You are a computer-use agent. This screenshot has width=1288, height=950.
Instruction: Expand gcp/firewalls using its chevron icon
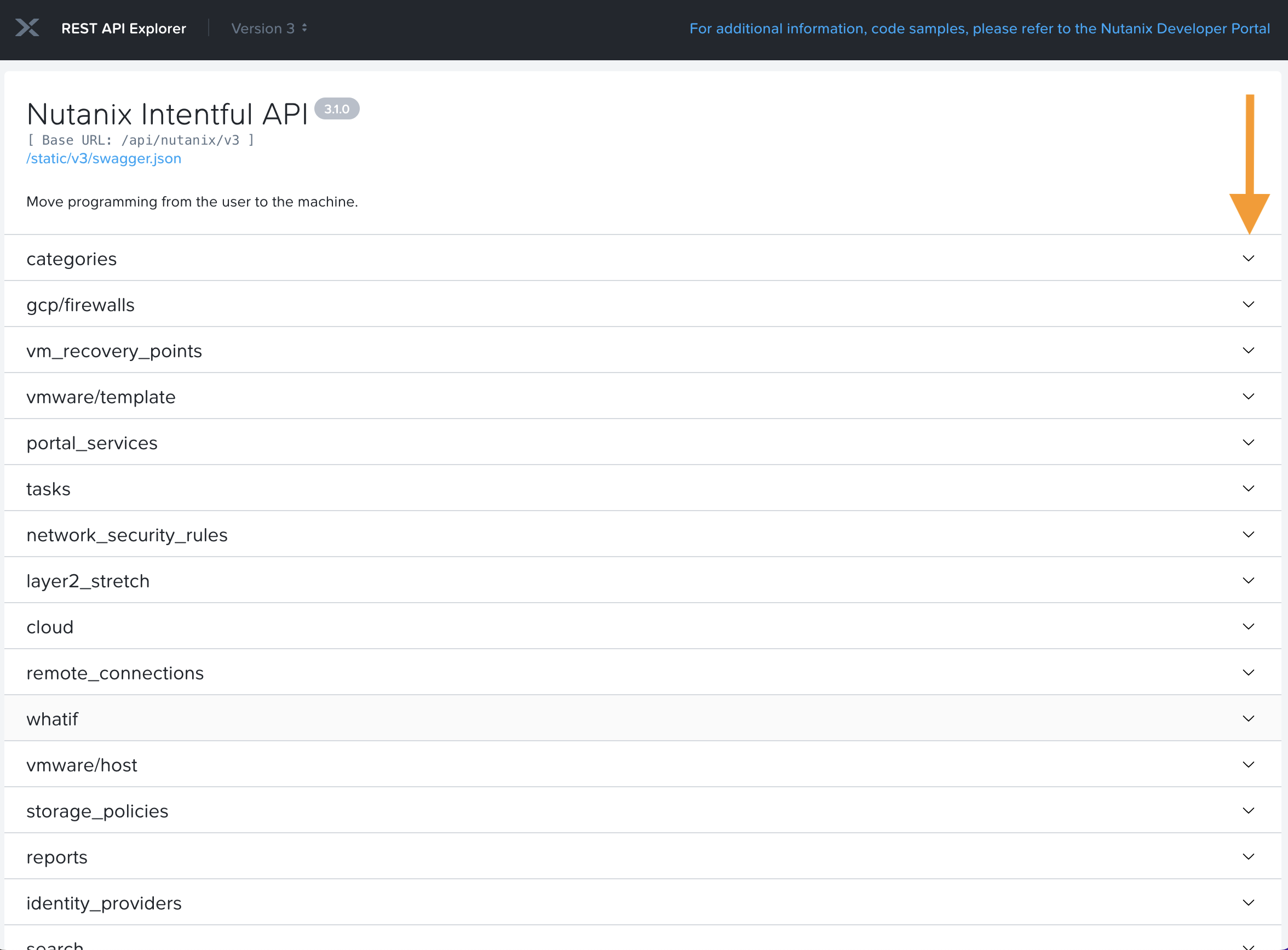(1248, 305)
